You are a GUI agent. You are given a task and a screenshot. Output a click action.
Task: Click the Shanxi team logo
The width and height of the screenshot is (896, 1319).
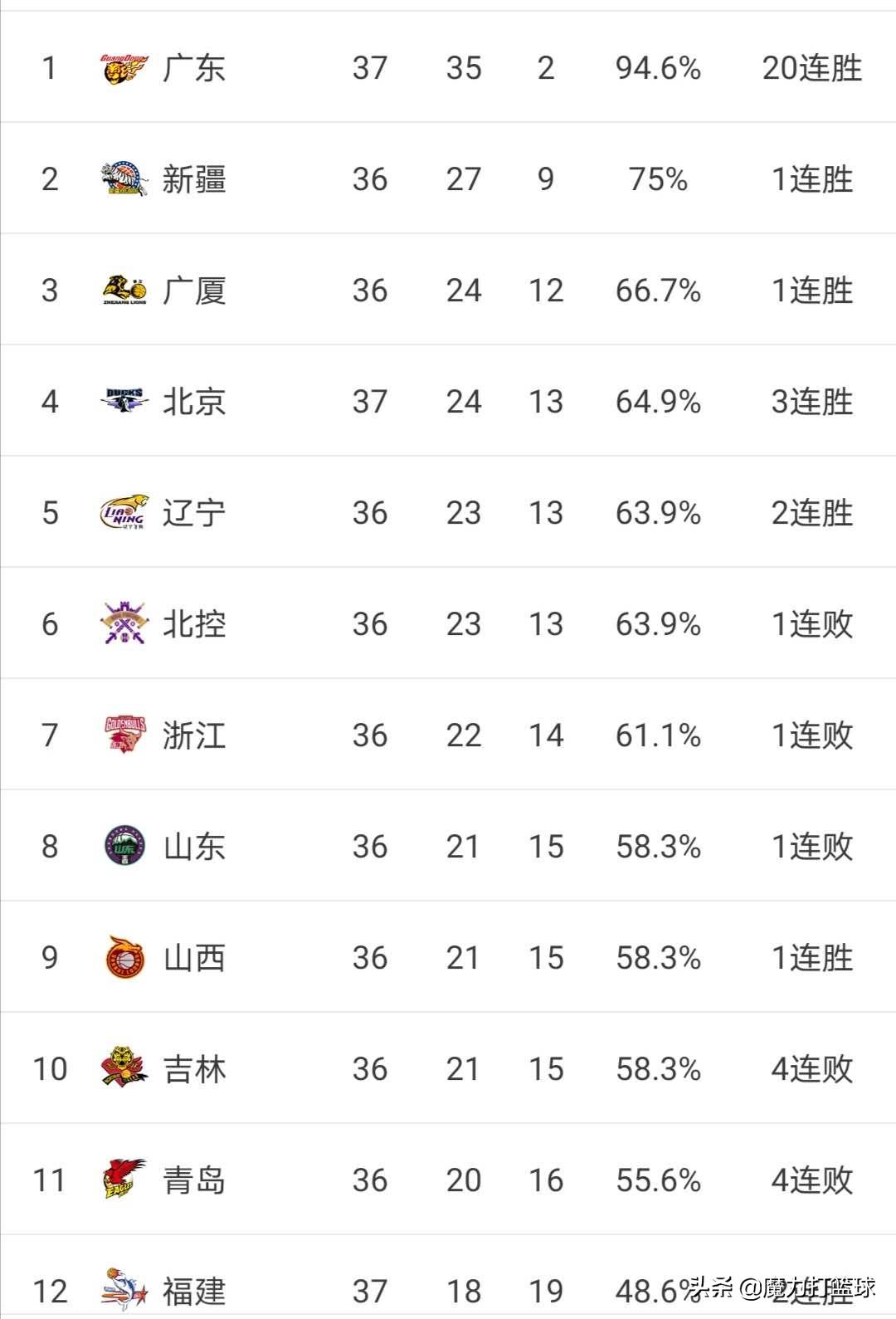pyautogui.click(x=124, y=957)
